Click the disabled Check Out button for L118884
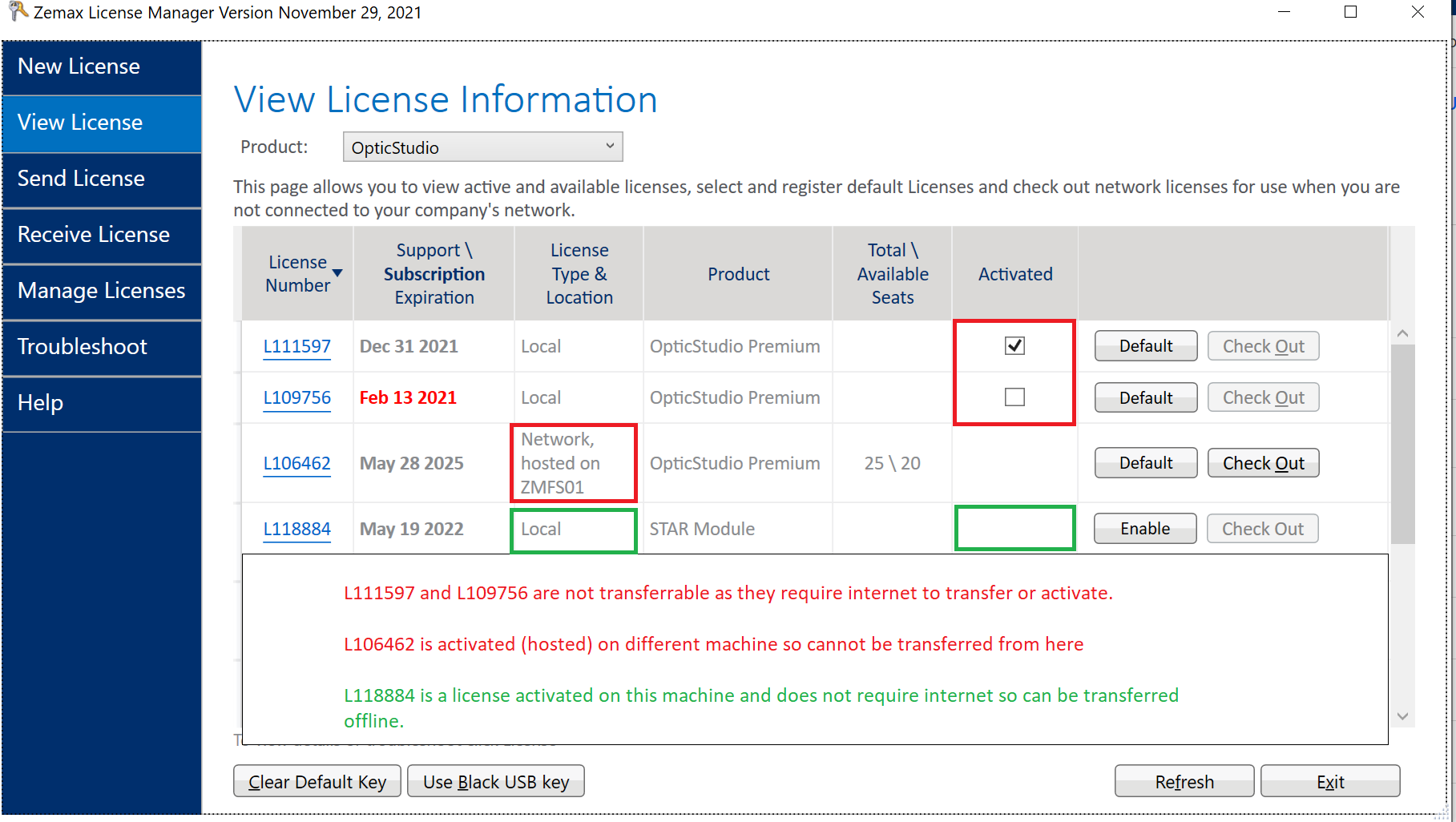 pos(1263,529)
